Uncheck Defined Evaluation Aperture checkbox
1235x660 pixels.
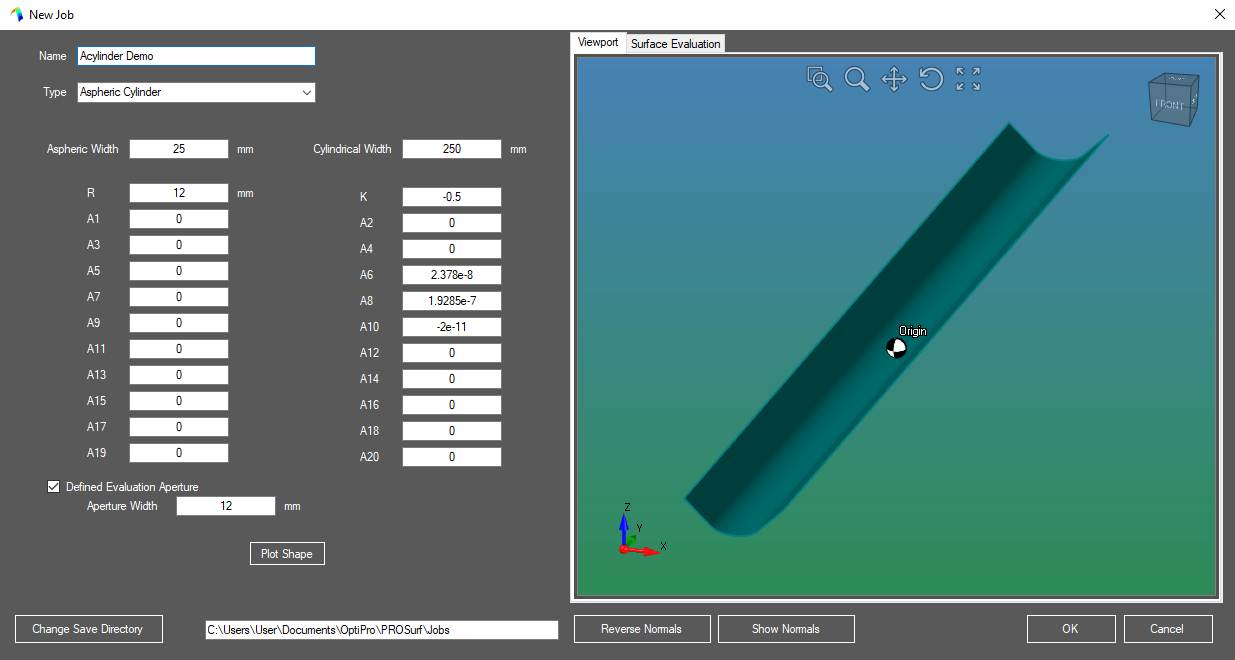pyautogui.click(x=54, y=487)
